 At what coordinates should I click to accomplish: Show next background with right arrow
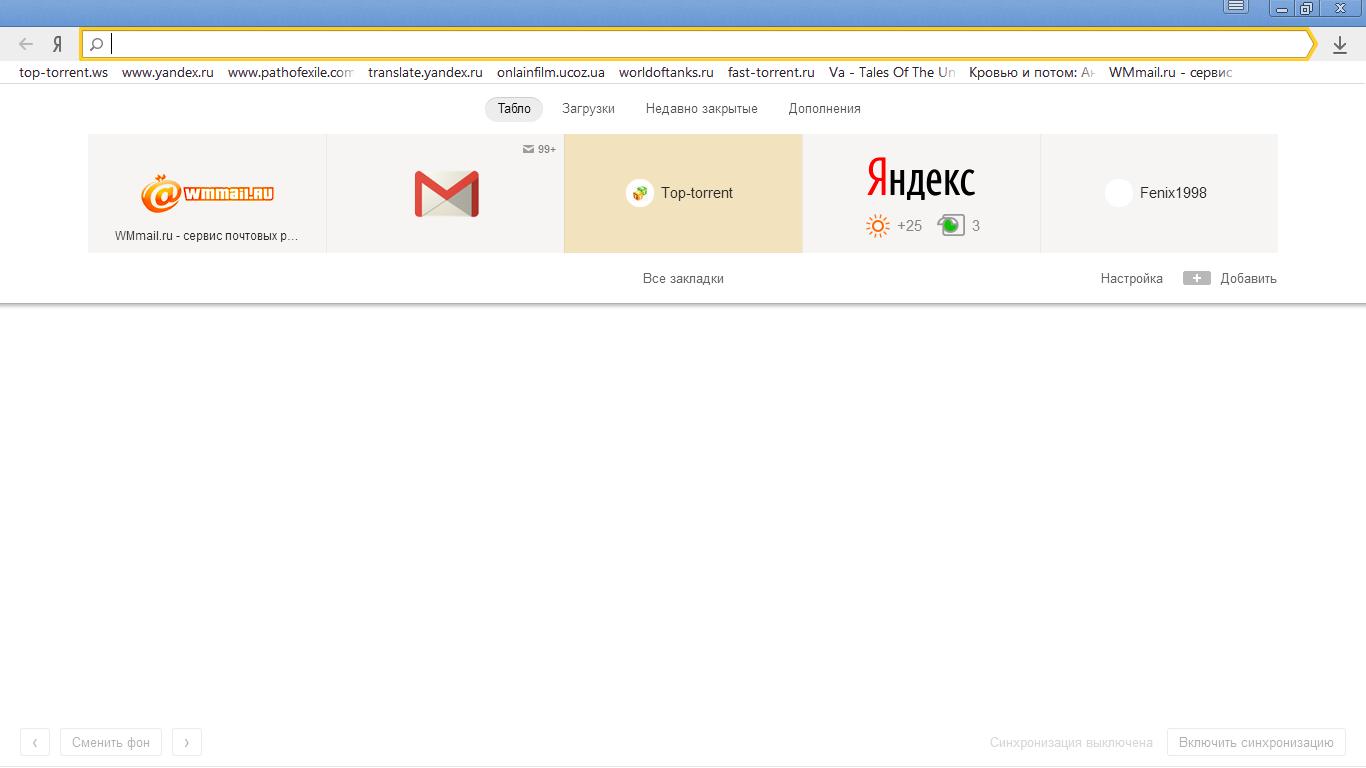187,742
